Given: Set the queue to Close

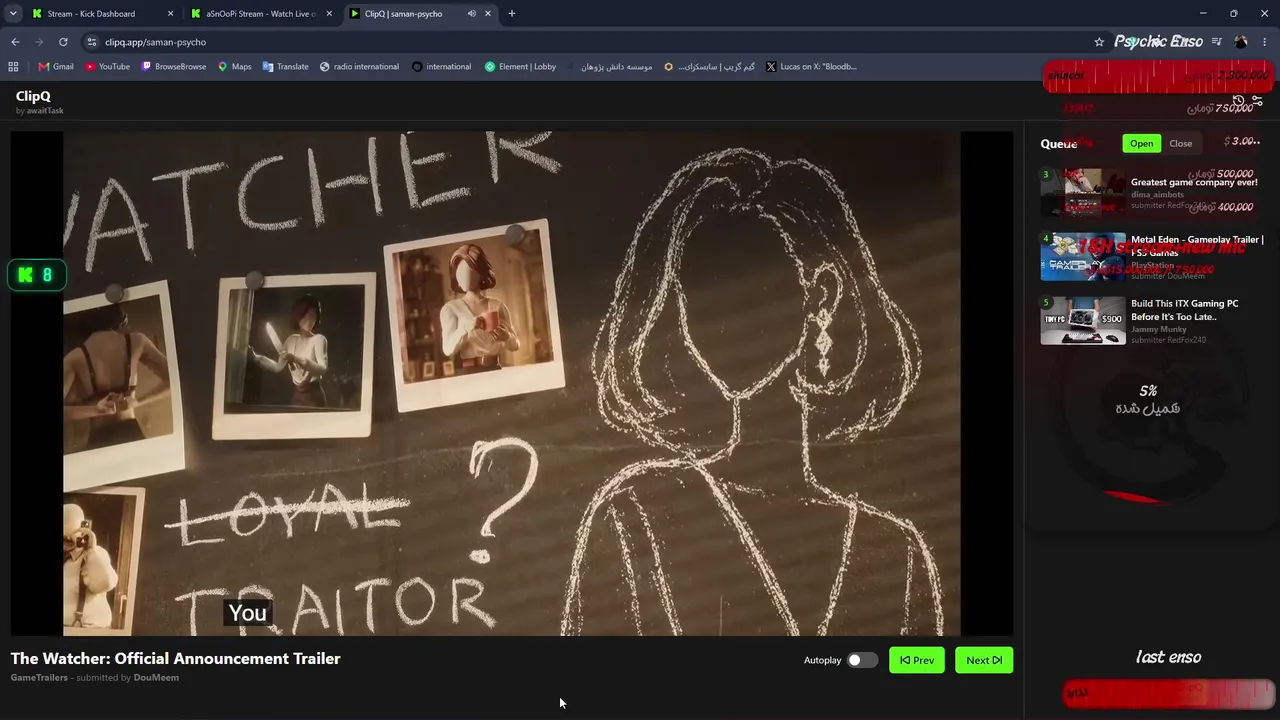Looking at the screenshot, I should [1181, 143].
